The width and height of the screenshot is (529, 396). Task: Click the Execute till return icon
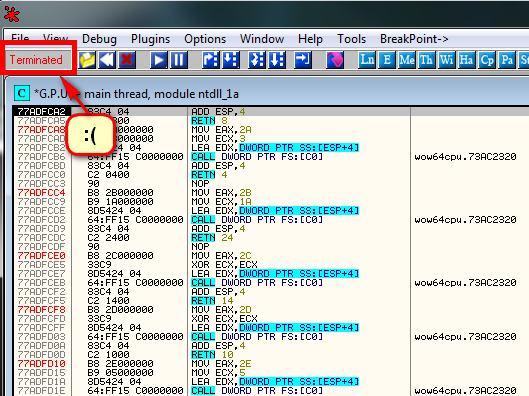(x=303, y=60)
